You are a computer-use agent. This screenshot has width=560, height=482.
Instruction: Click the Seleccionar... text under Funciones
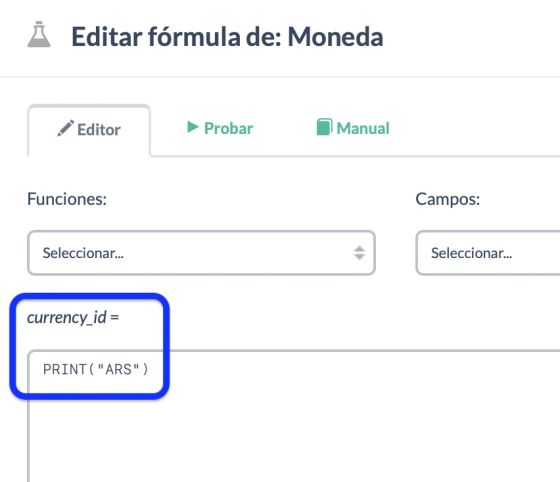pyautogui.click(x=83, y=253)
